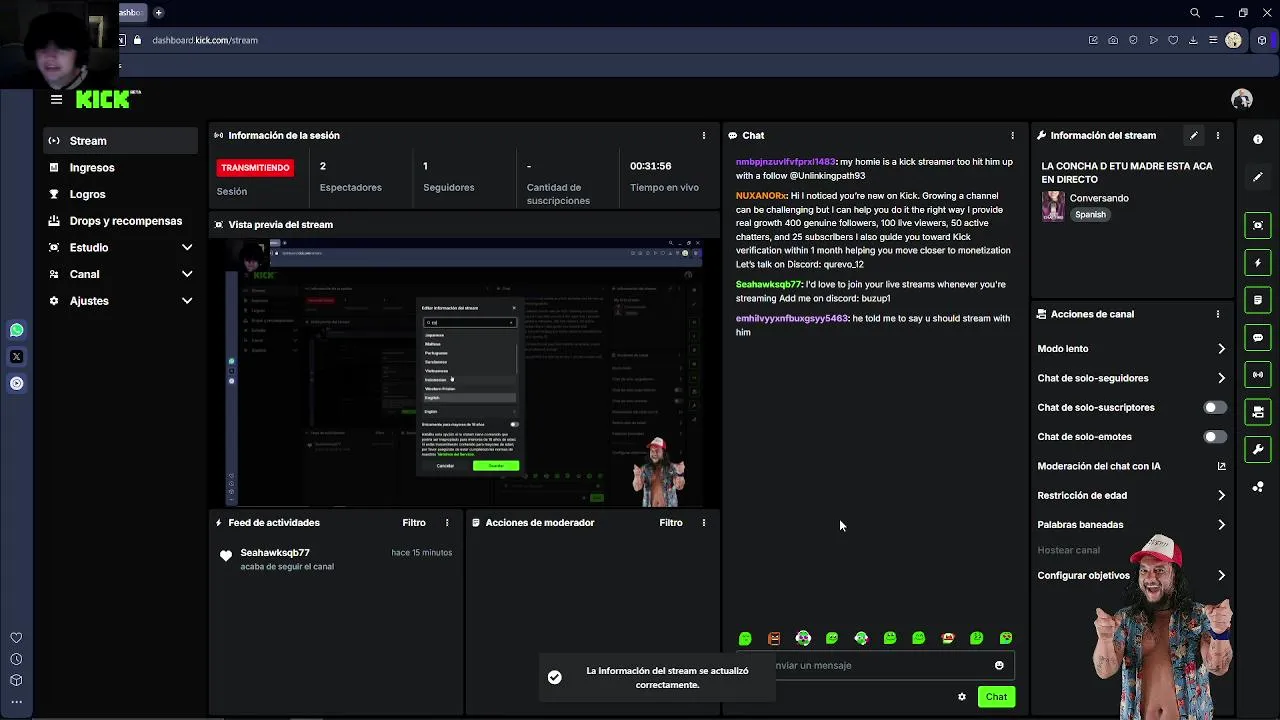
Task: Select the first green Kick emote
Action: coord(745,638)
